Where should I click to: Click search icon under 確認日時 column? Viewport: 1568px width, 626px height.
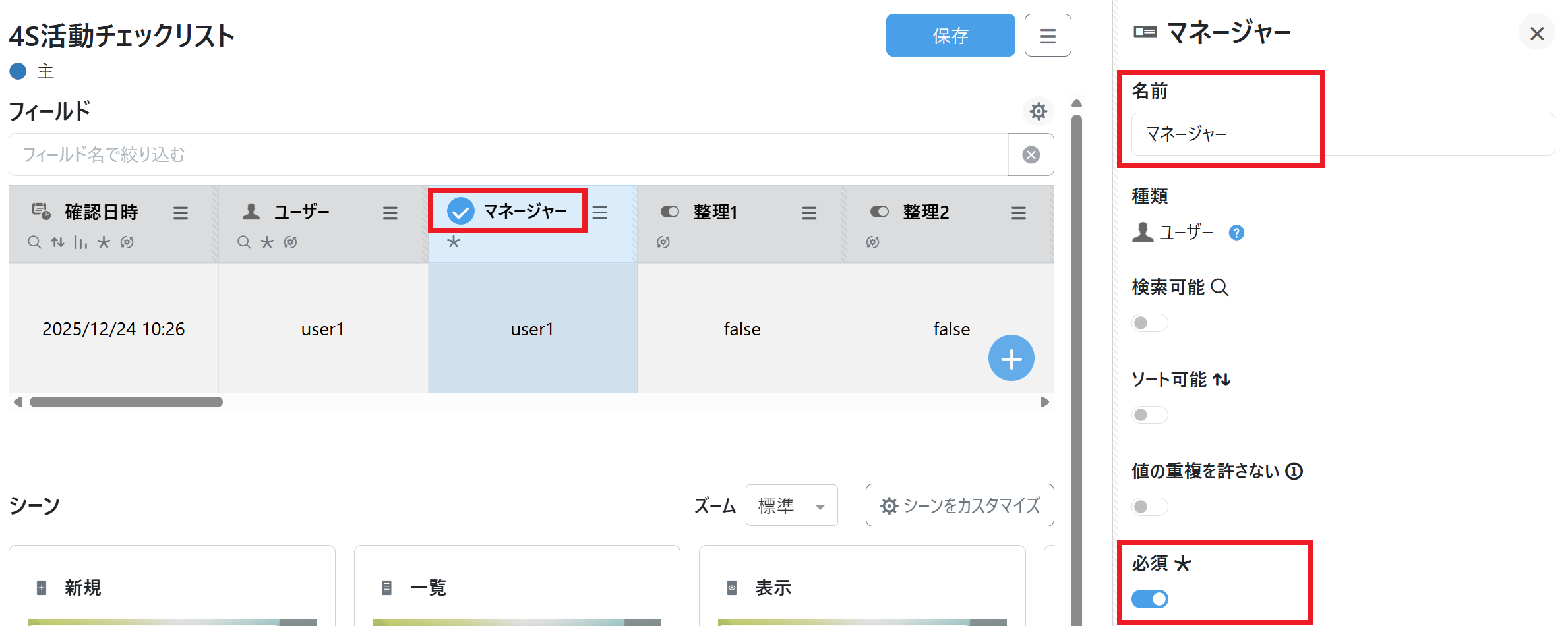click(34, 242)
